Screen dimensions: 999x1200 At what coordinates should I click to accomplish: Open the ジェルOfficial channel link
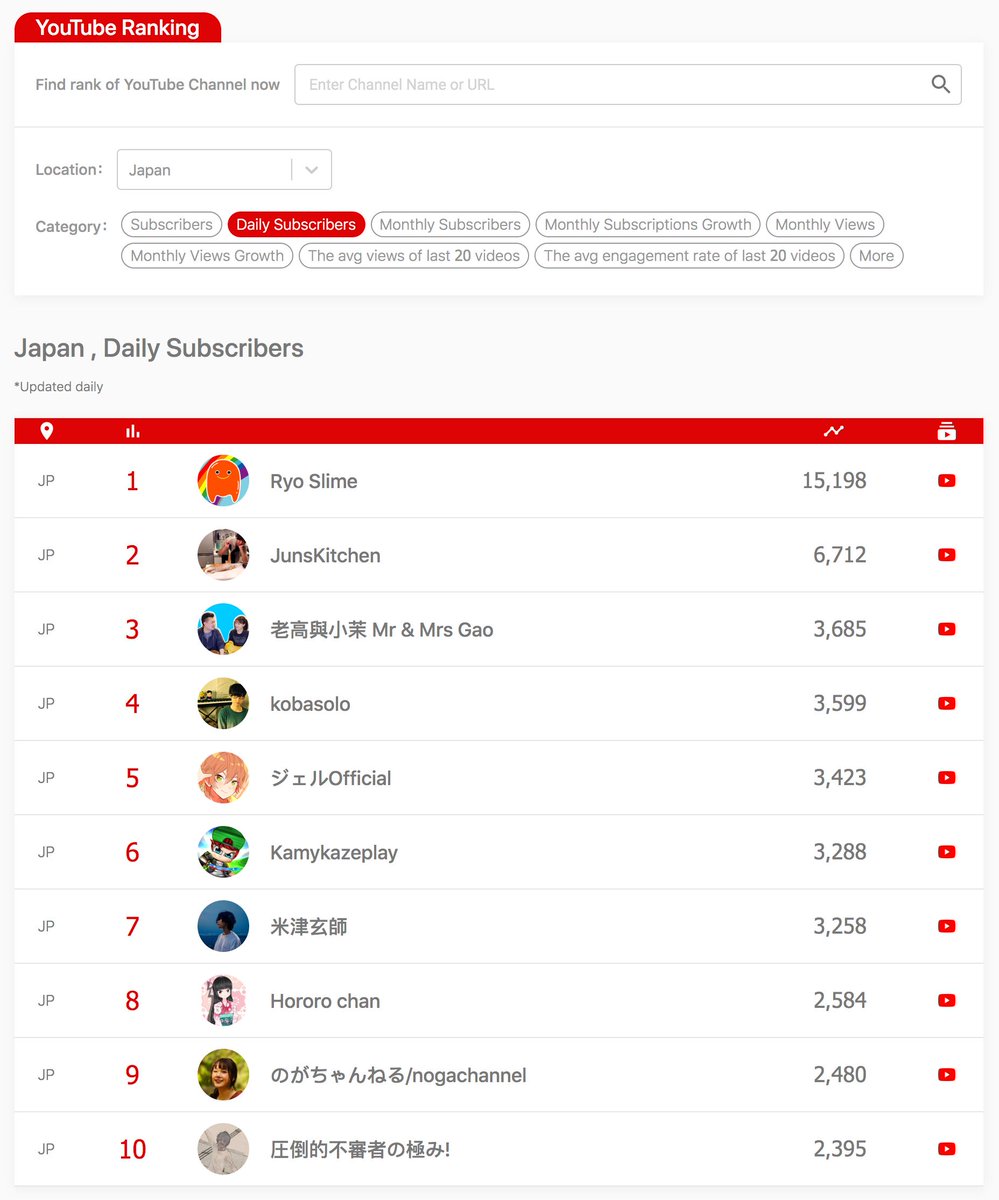[331, 778]
